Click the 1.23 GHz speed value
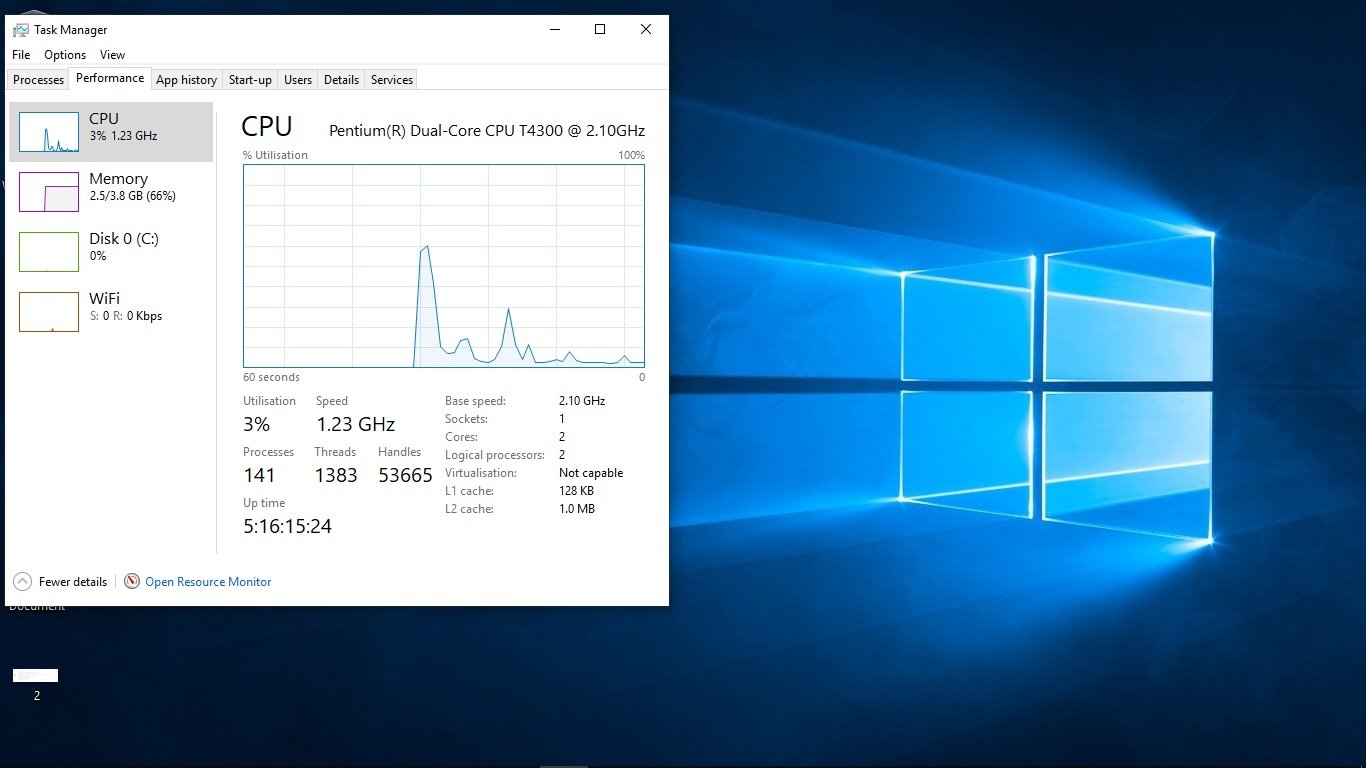 click(x=356, y=424)
